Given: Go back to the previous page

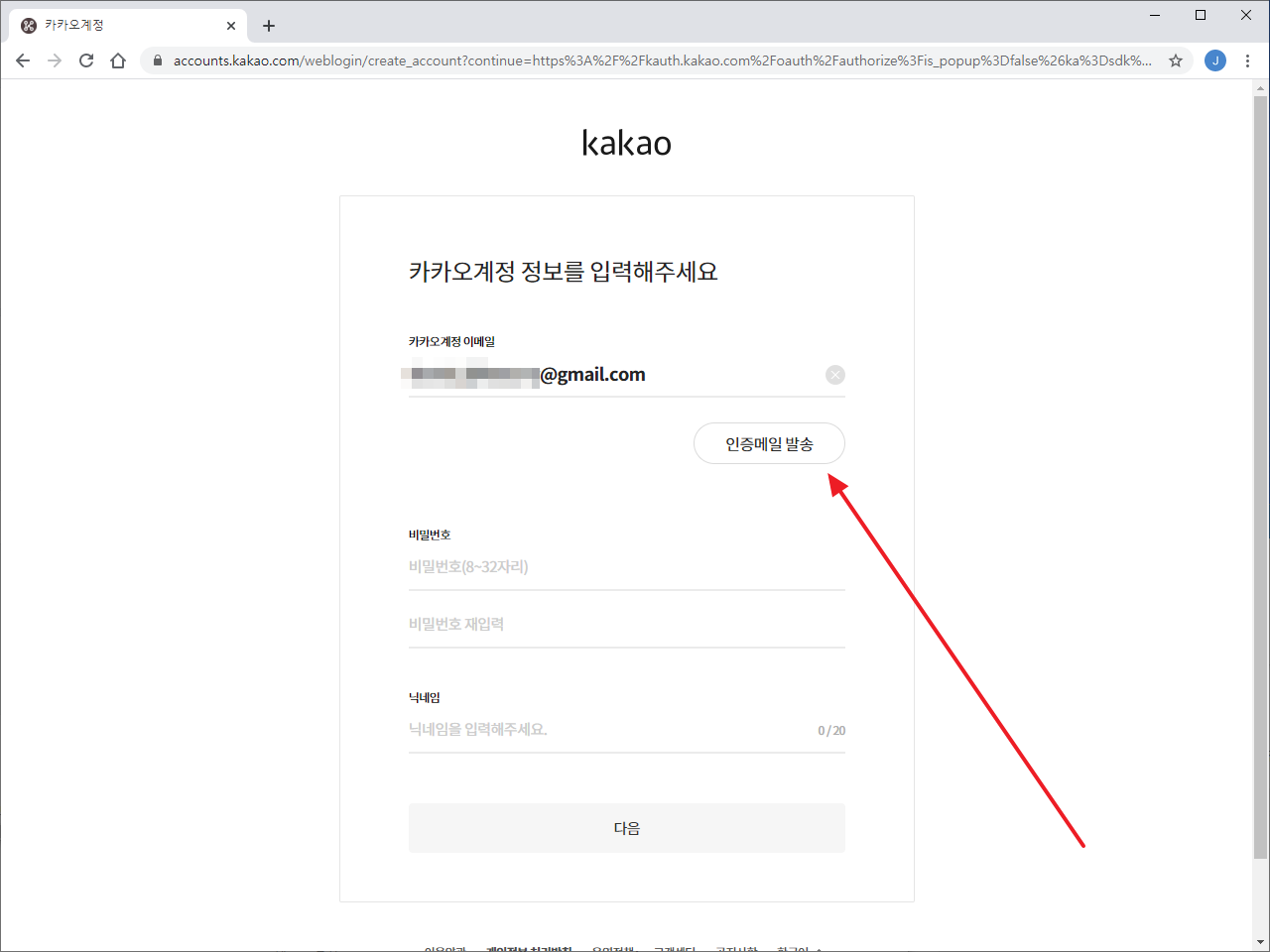Looking at the screenshot, I should coord(23,60).
